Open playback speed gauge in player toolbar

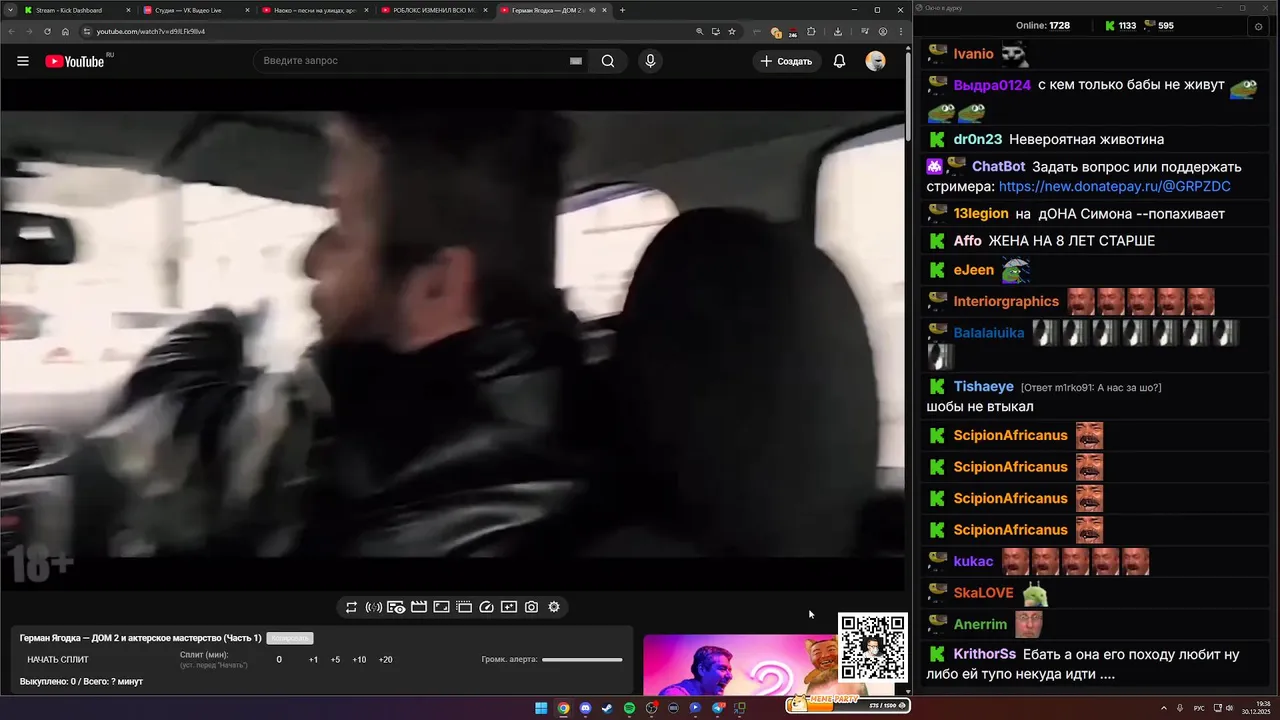487,607
